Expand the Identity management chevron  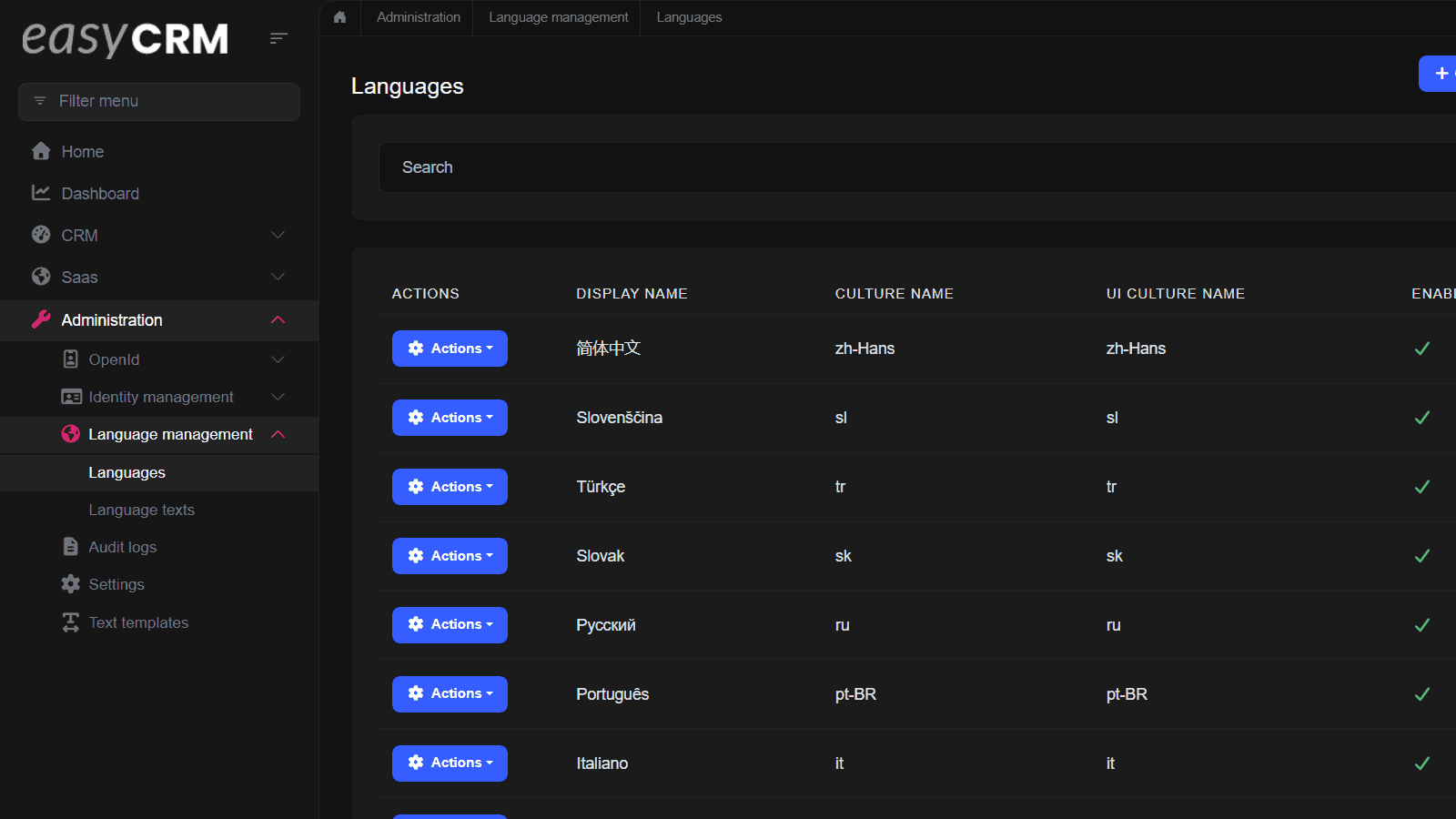click(278, 397)
